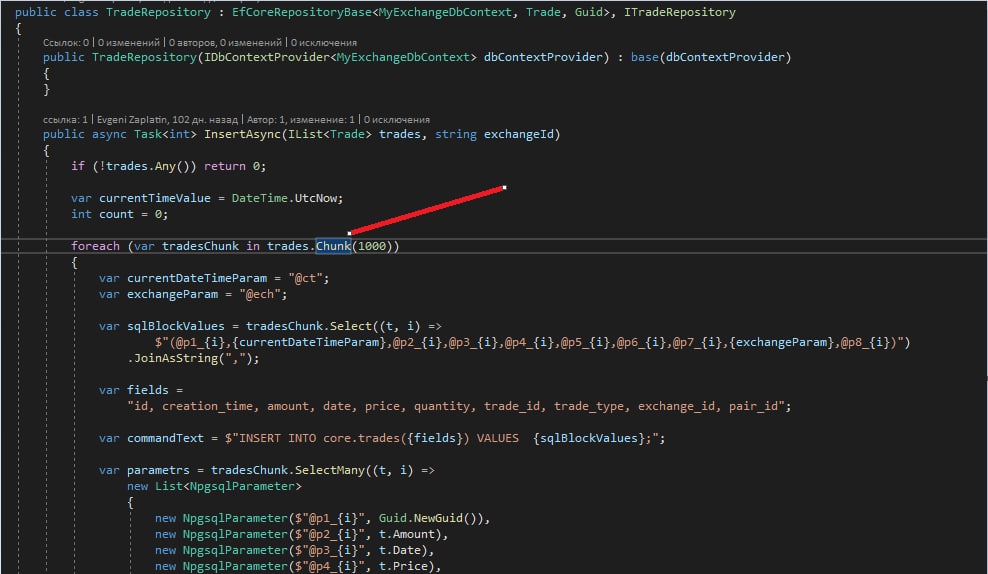The height and width of the screenshot is (574, 988).
Task: Open the 'Evgeni Zaplatin, 102 дн. назад' CodeLens
Action: pyautogui.click(x=167, y=119)
